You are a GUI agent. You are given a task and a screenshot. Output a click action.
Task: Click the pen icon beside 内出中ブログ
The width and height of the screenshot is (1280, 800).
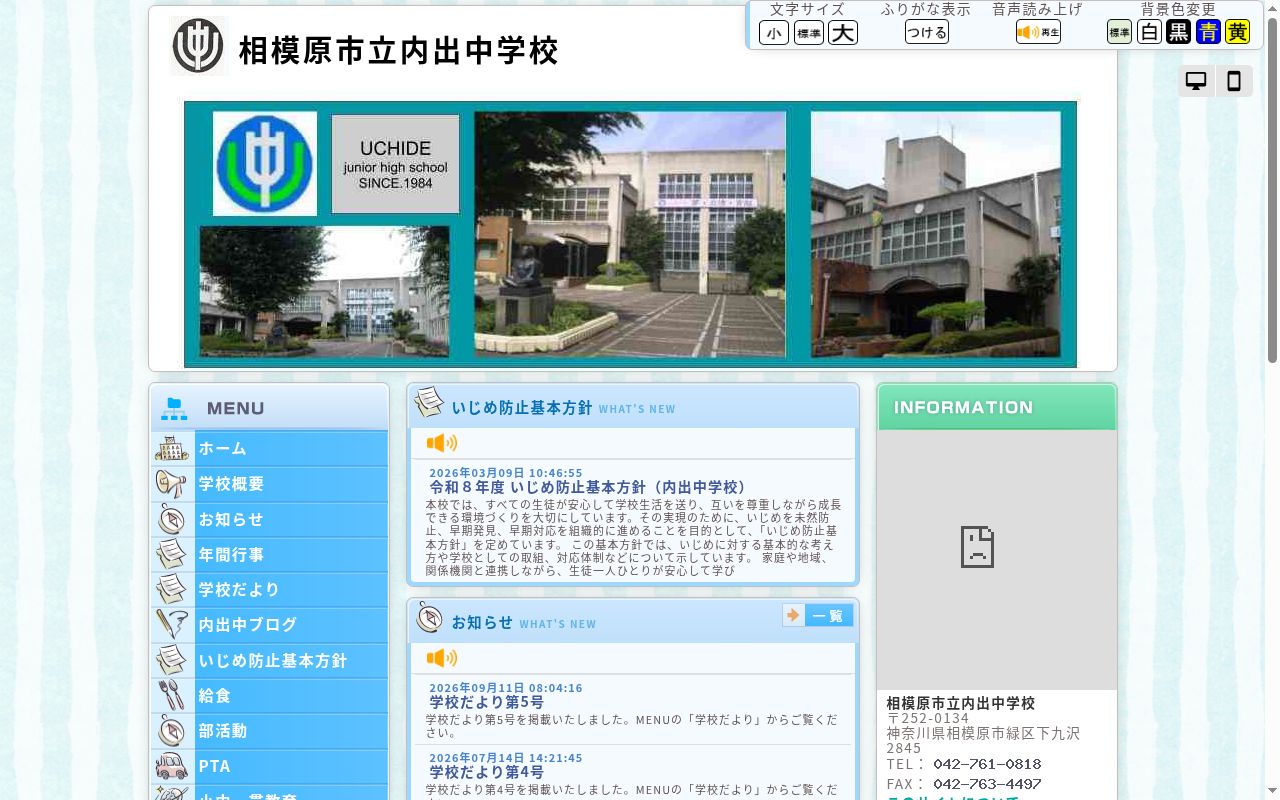coord(172,625)
